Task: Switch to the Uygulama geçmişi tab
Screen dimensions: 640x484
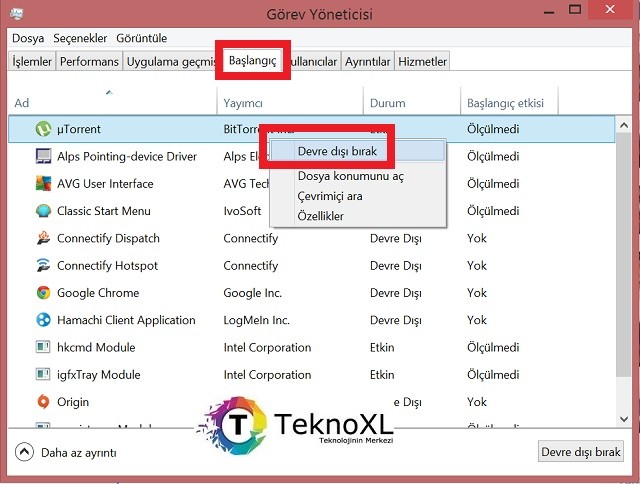Action: click(170, 62)
